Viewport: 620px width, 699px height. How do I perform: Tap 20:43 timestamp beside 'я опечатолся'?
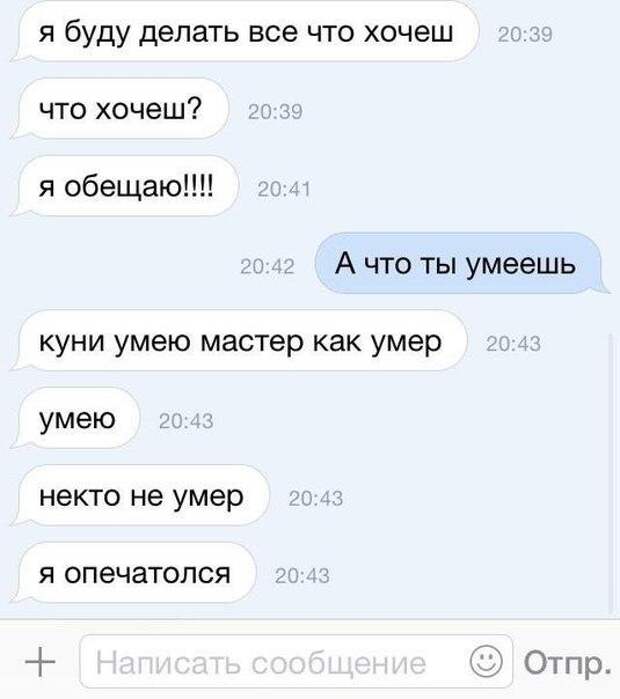(302, 576)
